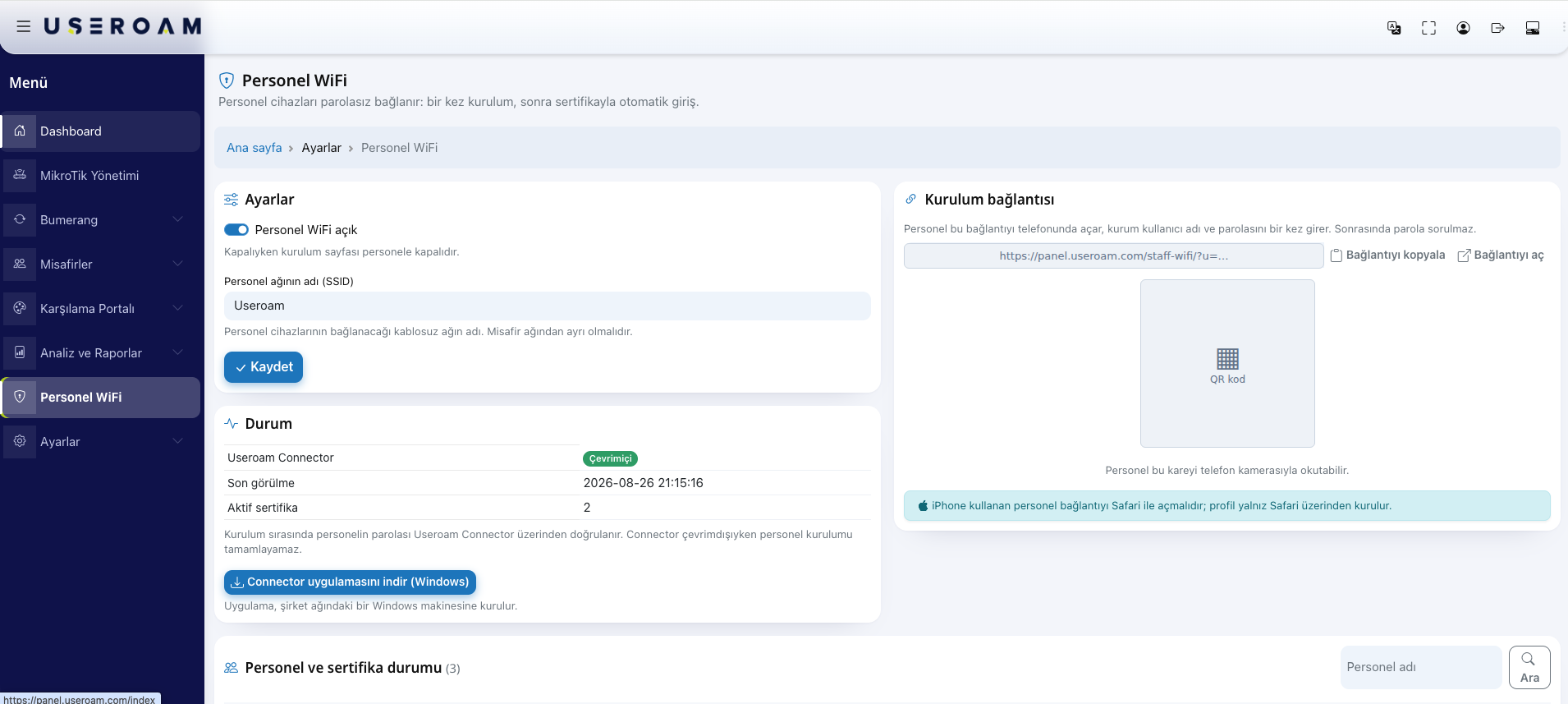This screenshot has height=704, width=1568.
Task: Click the SSID input field Useroam
Action: pos(547,306)
